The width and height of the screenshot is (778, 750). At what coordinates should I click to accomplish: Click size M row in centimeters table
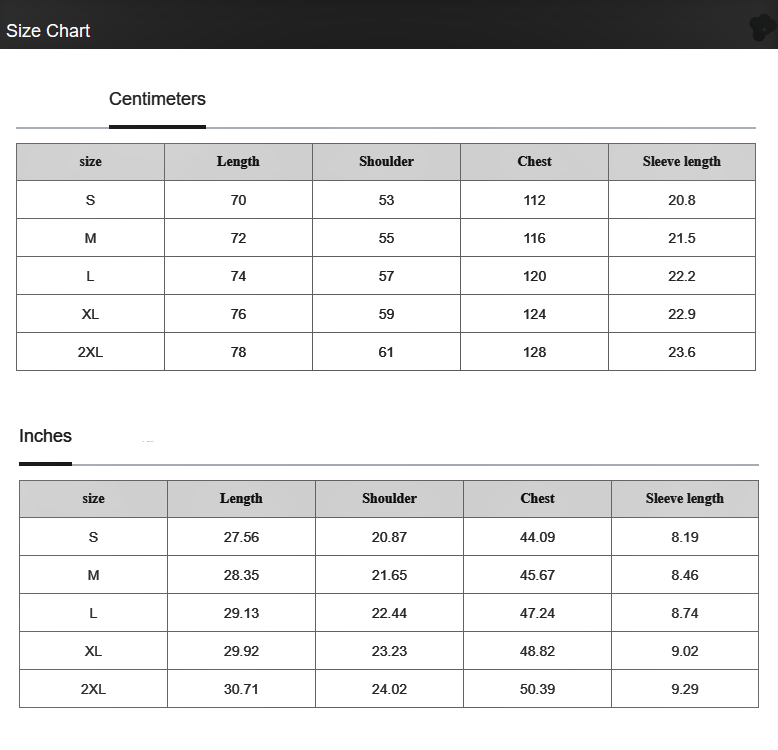pos(386,238)
